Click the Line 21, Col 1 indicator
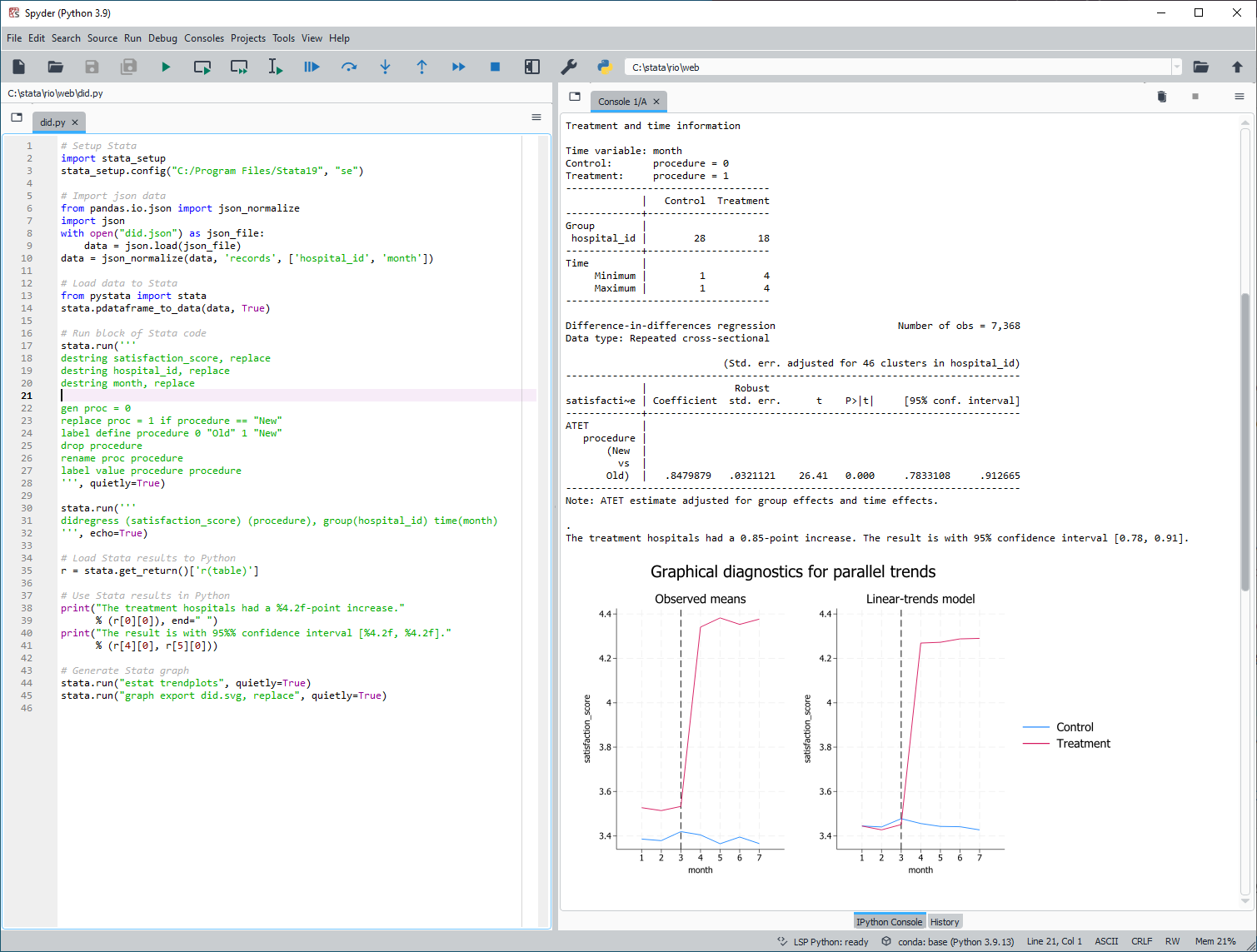Image resolution: width=1257 pixels, height=952 pixels. point(1055,942)
